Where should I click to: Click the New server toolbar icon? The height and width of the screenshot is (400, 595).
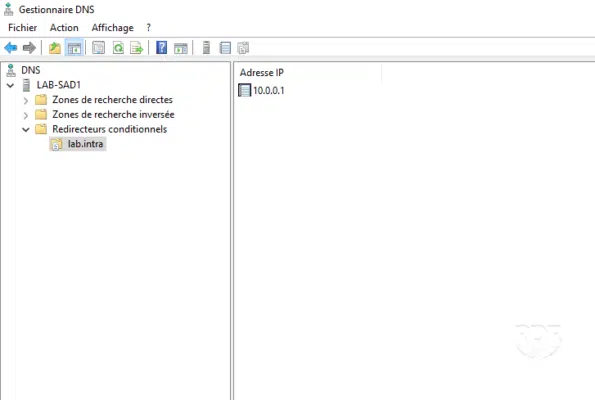coord(206,48)
